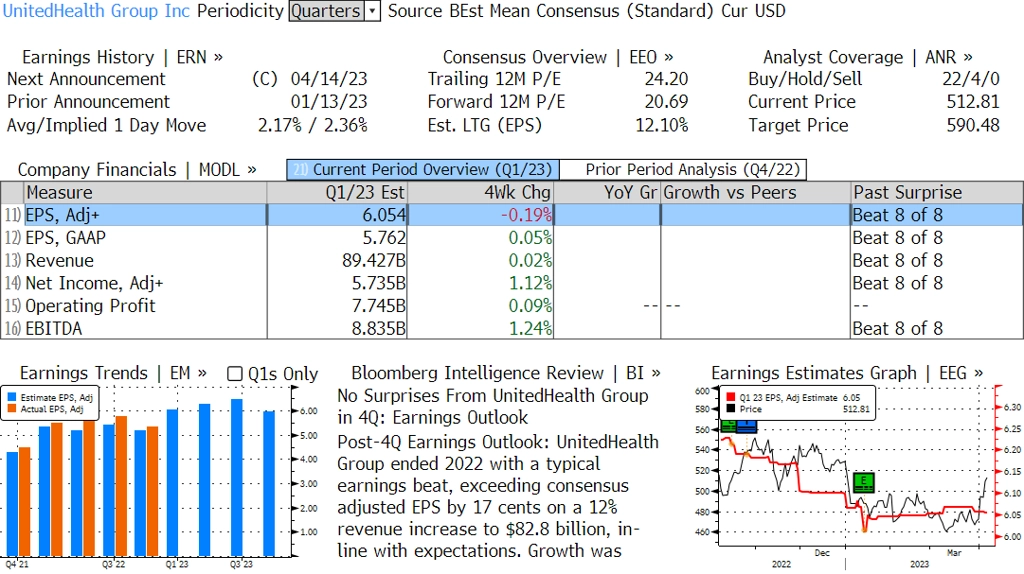
Task: Click the UnitedHealth Group Inc company name
Action: pos(96,11)
